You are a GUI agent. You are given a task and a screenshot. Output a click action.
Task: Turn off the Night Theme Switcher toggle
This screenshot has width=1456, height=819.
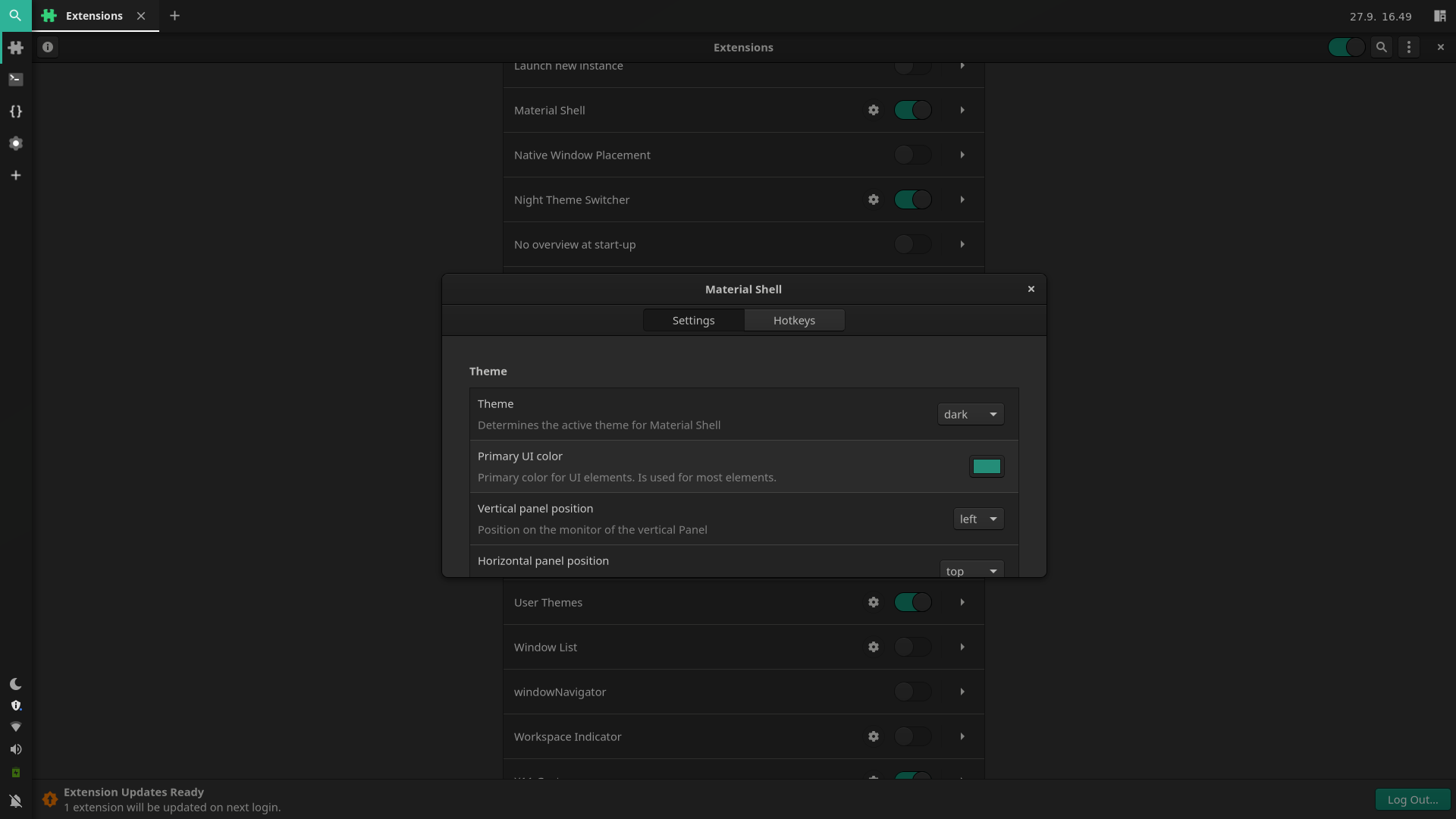(913, 199)
